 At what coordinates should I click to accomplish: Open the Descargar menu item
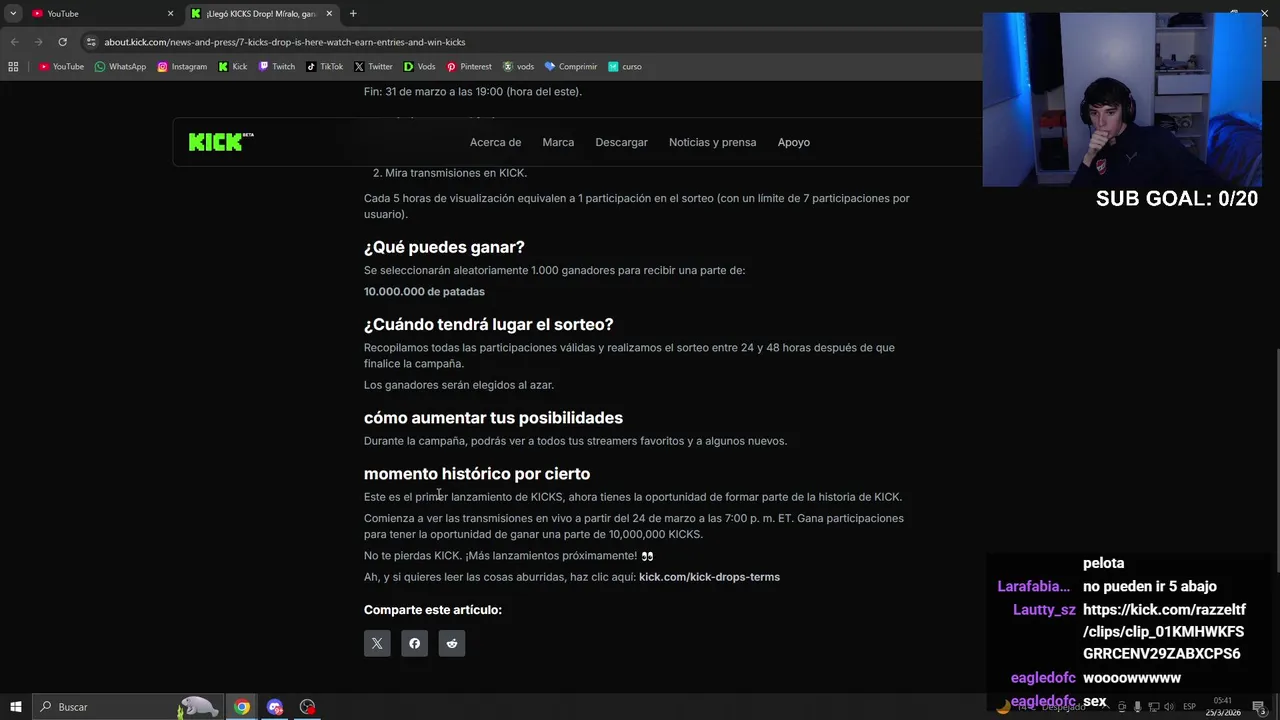click(x=621, y=142)
